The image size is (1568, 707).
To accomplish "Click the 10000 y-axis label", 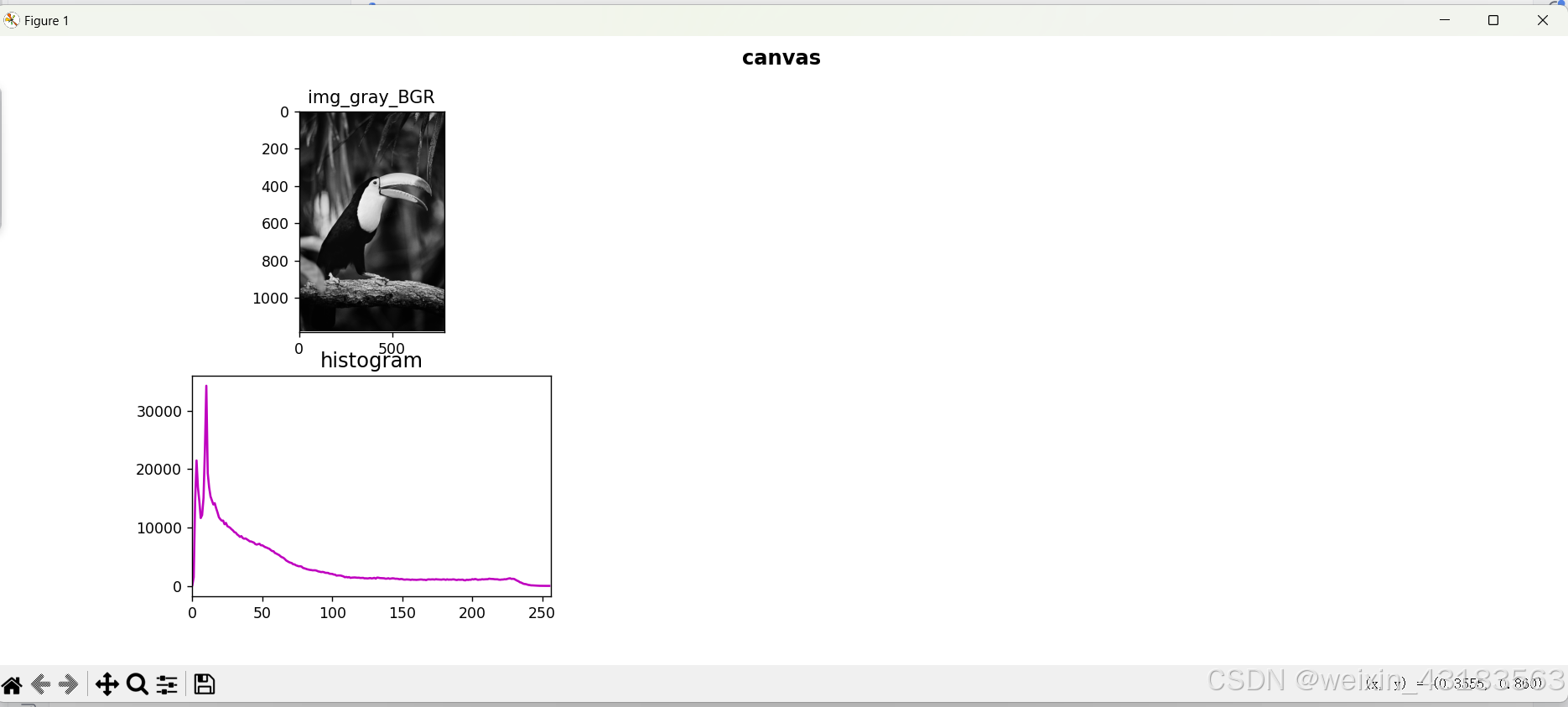I will [x=159, y=528].
